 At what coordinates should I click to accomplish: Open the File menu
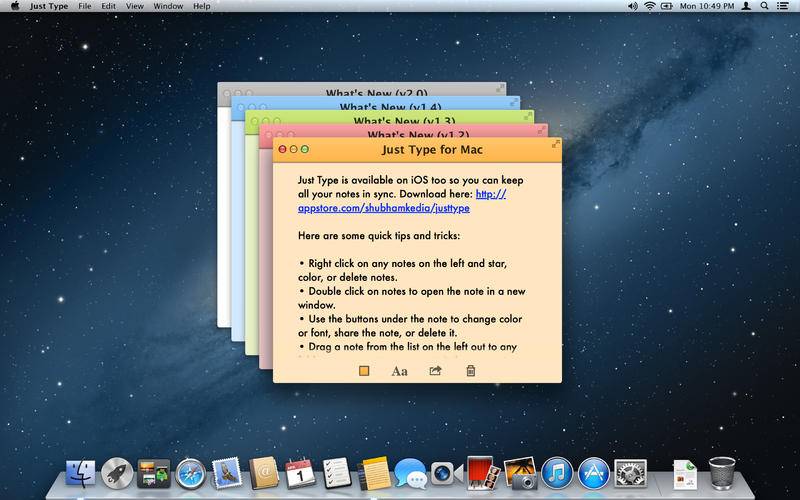pyautogui.click(x=85, y=6)
